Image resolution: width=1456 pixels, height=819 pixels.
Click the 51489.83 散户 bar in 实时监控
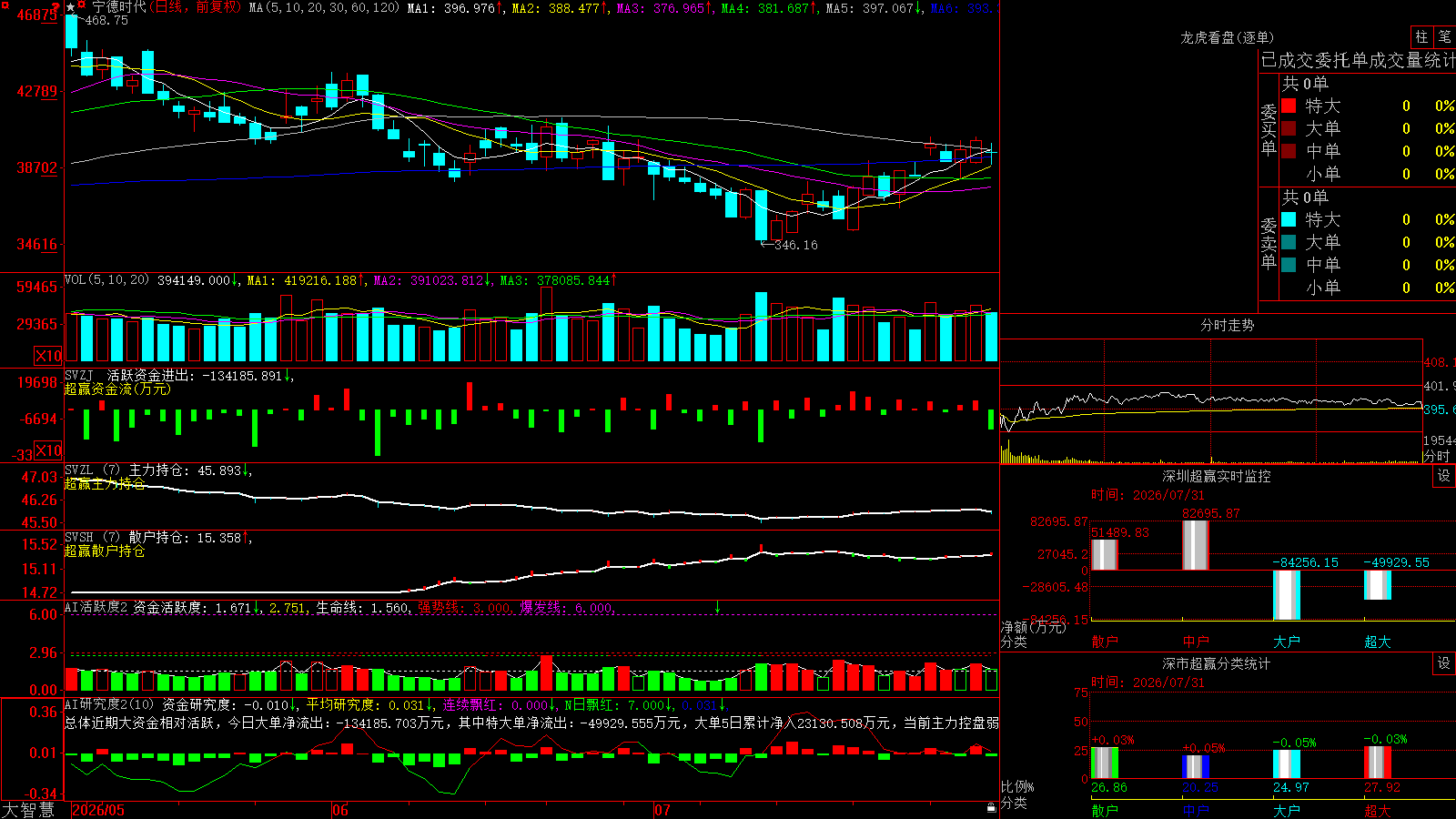1105,555
